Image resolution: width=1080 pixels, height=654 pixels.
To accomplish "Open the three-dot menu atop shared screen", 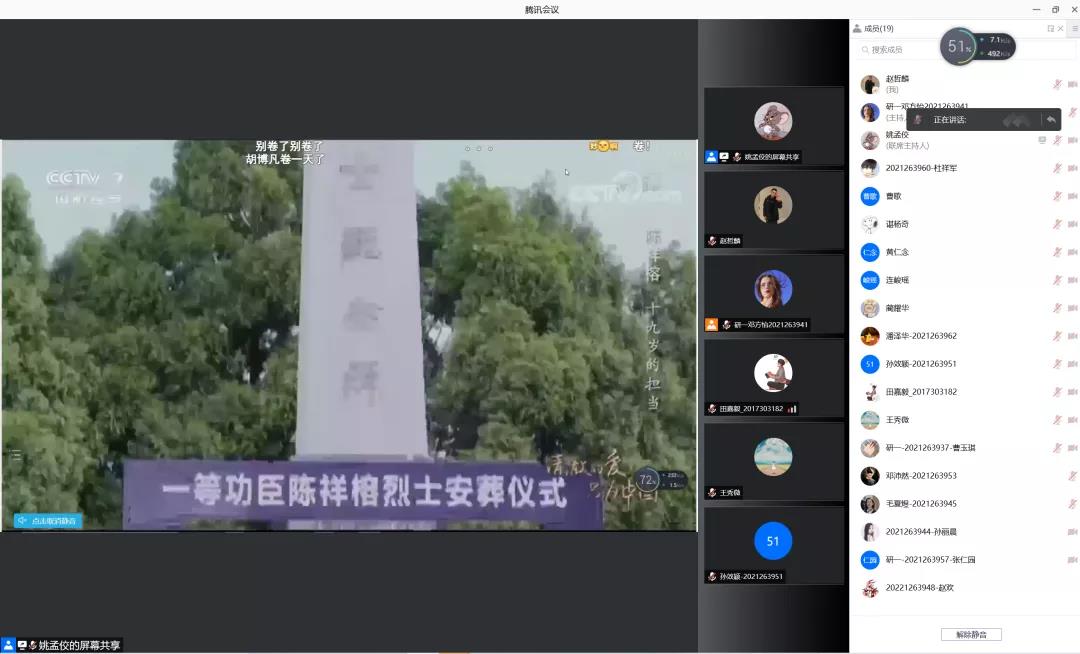I will tap(478, 148).
